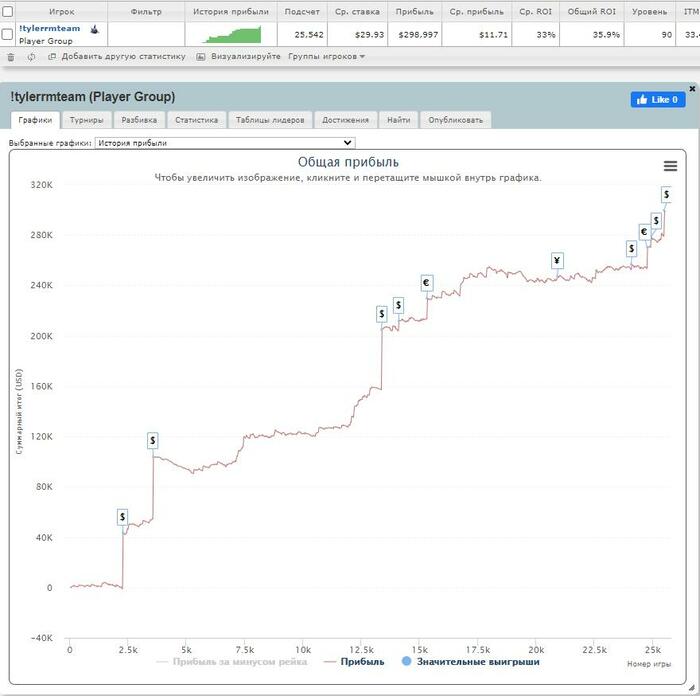
Task: Expand the Группы игроков dropdown
Action: (327, 57)
